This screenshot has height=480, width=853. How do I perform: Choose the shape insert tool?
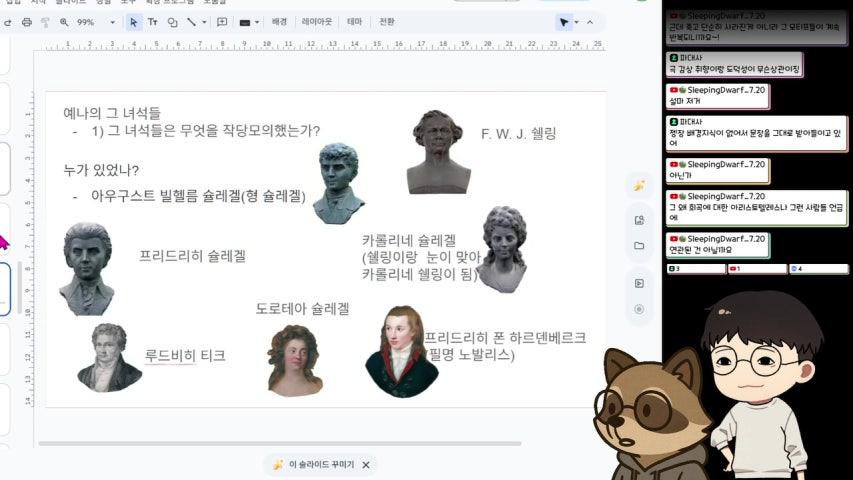coord(172,22)
